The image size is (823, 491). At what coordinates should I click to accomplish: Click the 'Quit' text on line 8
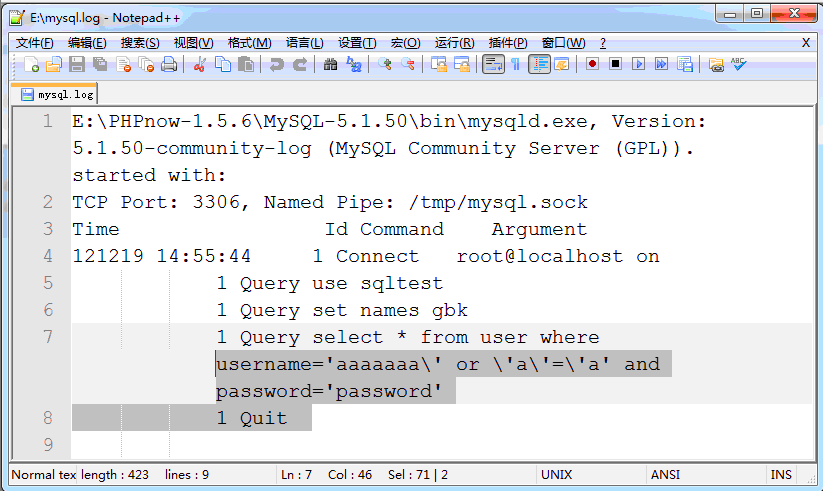coord(263,418)
